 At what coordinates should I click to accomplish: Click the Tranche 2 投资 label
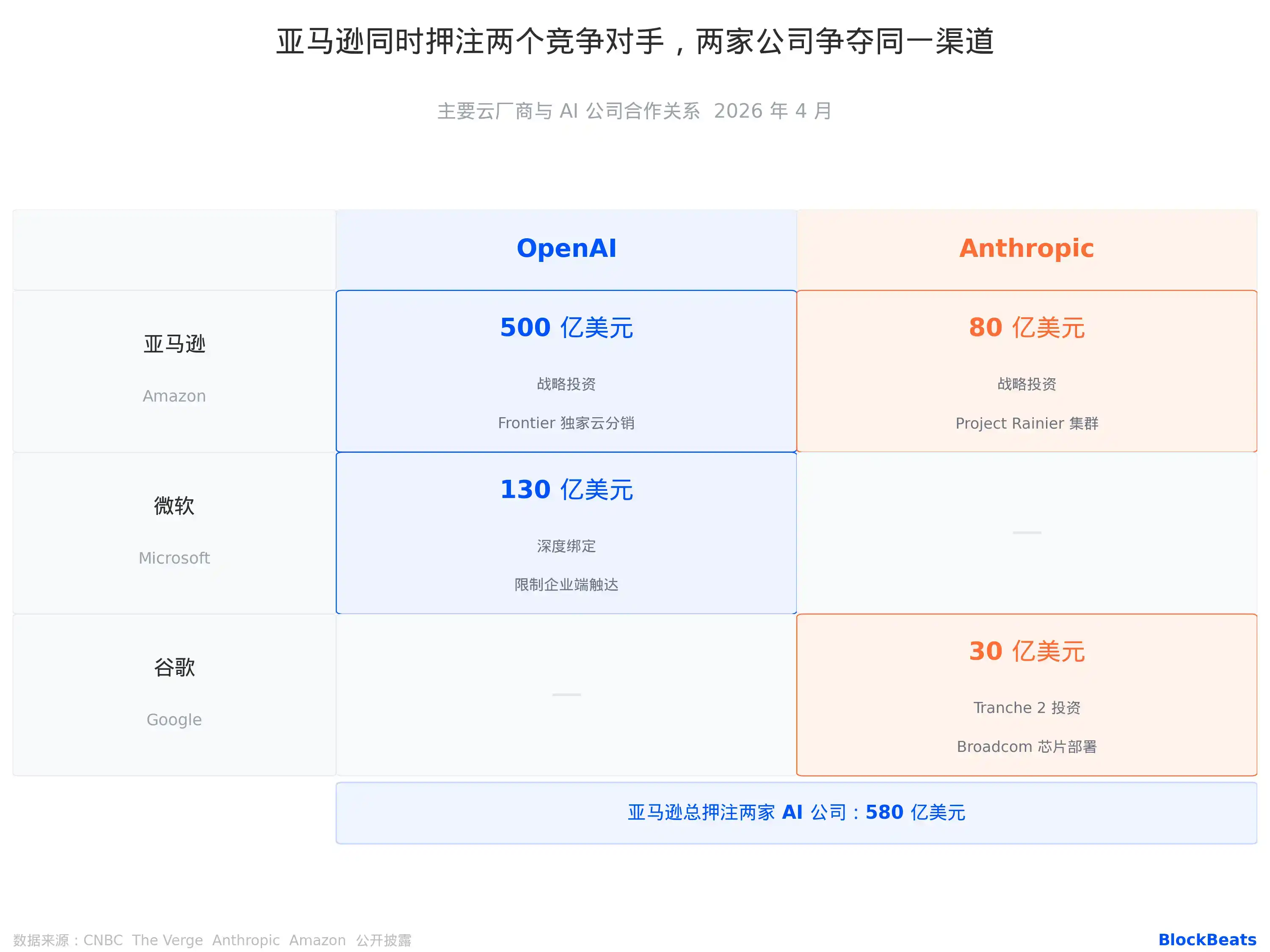click(1026, 707)
